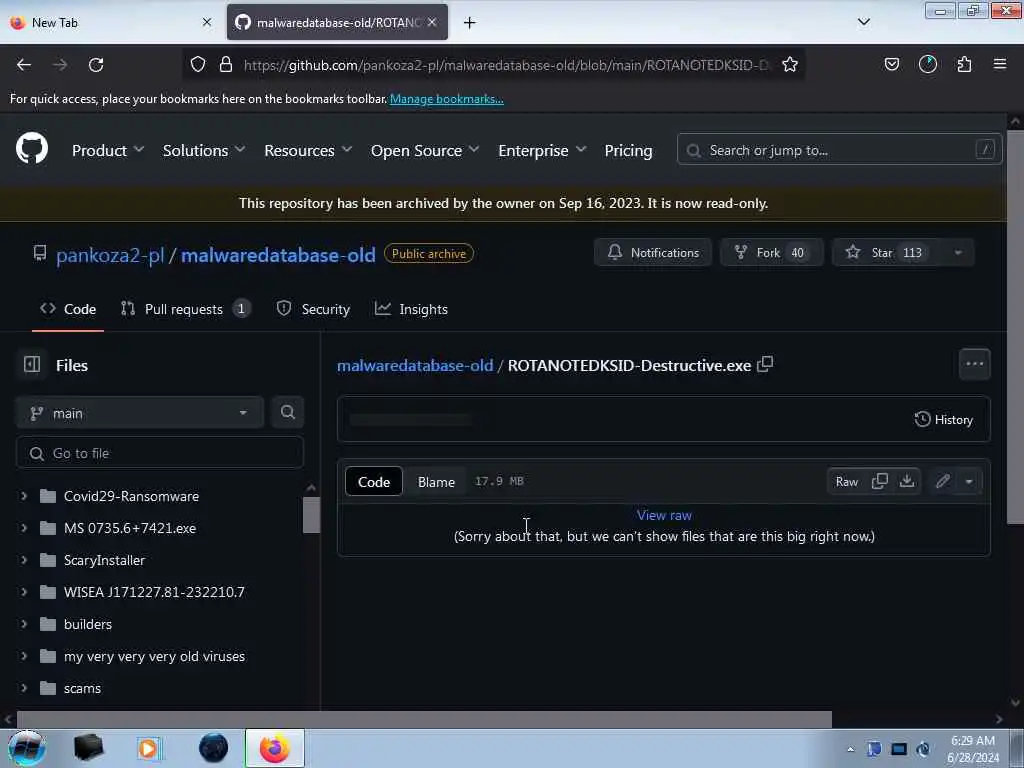Screen dimensions: 1024x768
Task: Click the edit pencil icon
Action: point(942,481)
